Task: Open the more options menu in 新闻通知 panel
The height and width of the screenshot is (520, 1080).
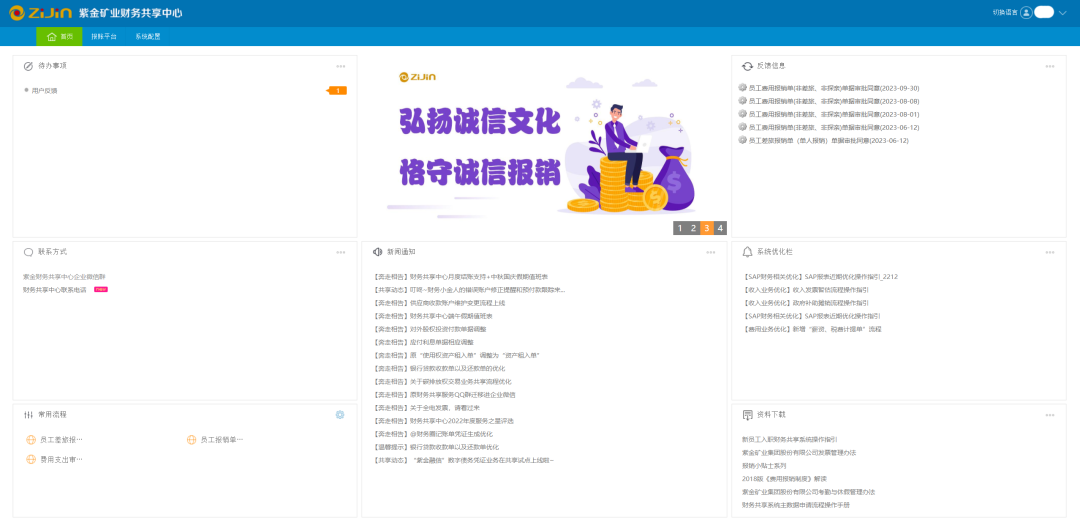Action: 710,252
